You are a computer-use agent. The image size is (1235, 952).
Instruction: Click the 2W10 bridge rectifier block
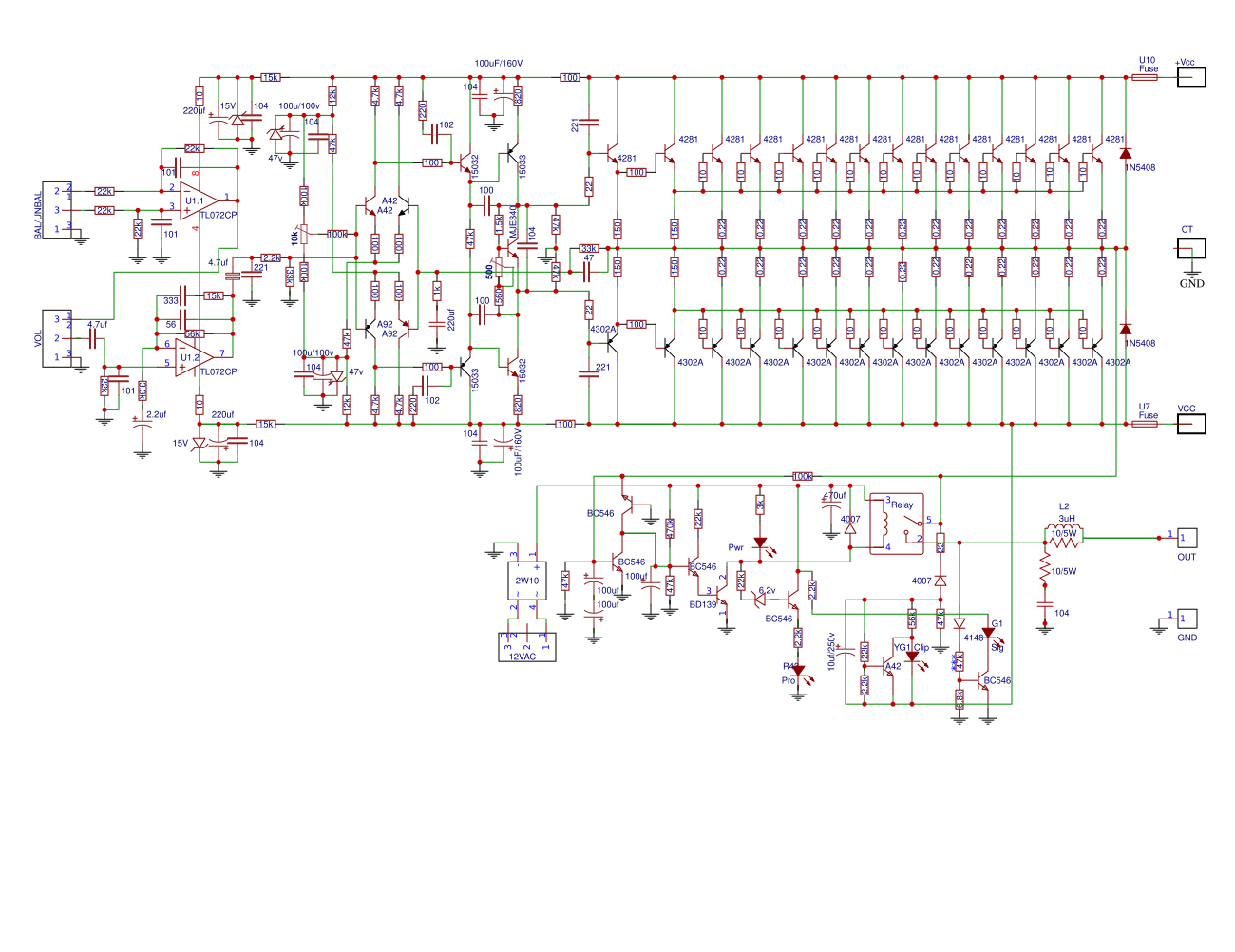(x=527, y=580)
